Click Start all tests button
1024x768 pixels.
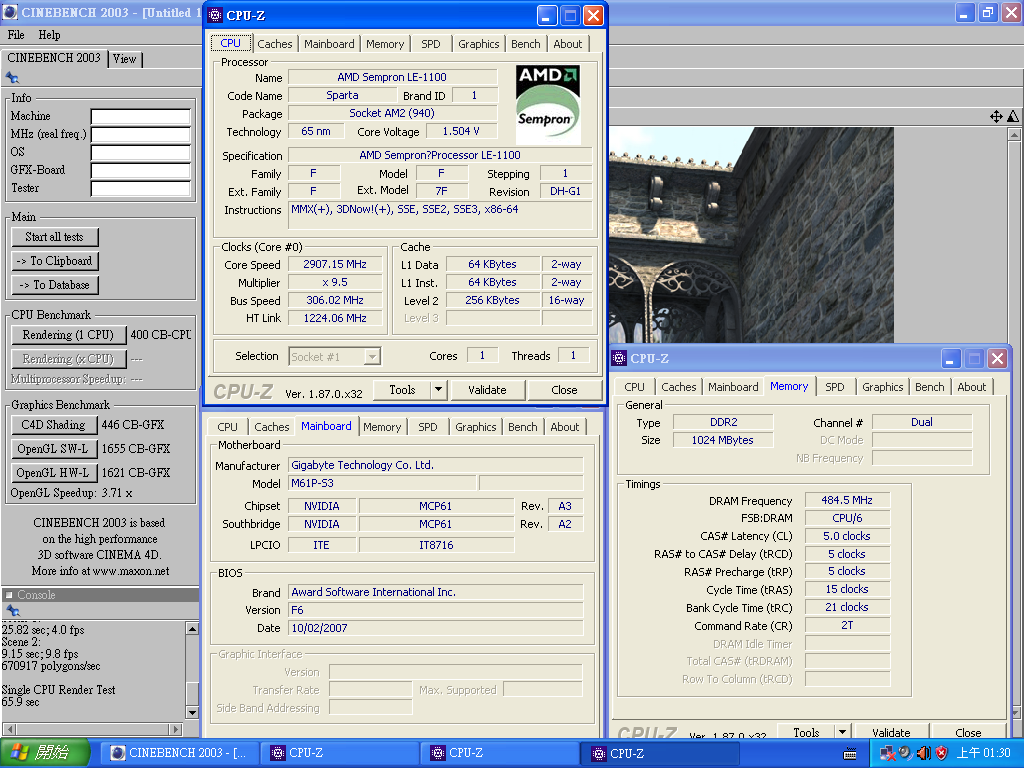pyautogui.click(x=54, y=237)
